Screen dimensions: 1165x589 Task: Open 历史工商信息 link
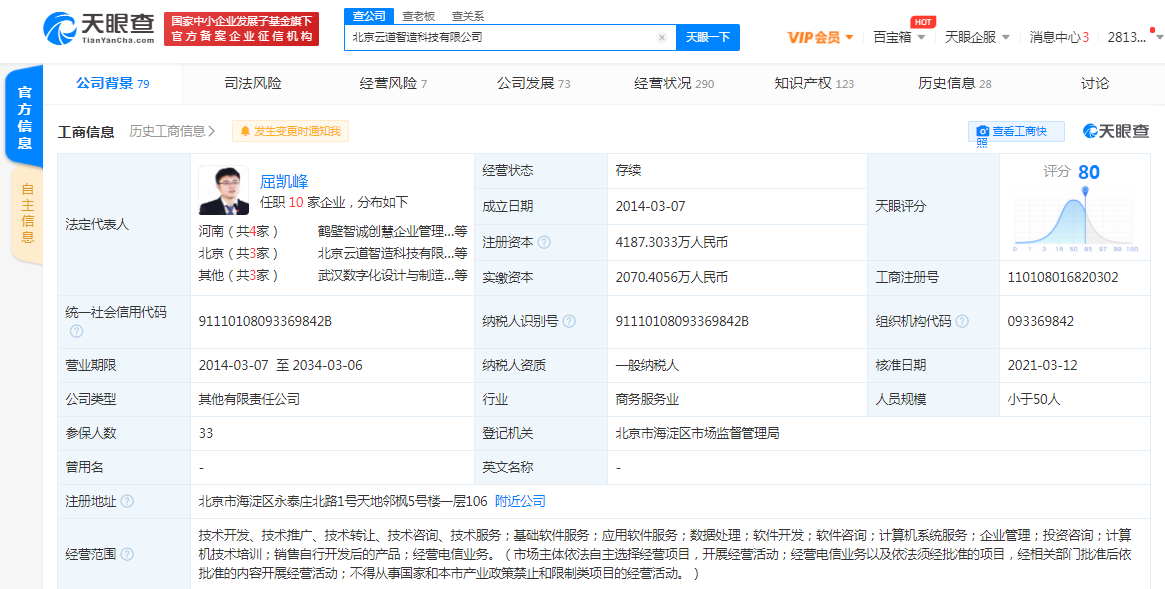172,131
